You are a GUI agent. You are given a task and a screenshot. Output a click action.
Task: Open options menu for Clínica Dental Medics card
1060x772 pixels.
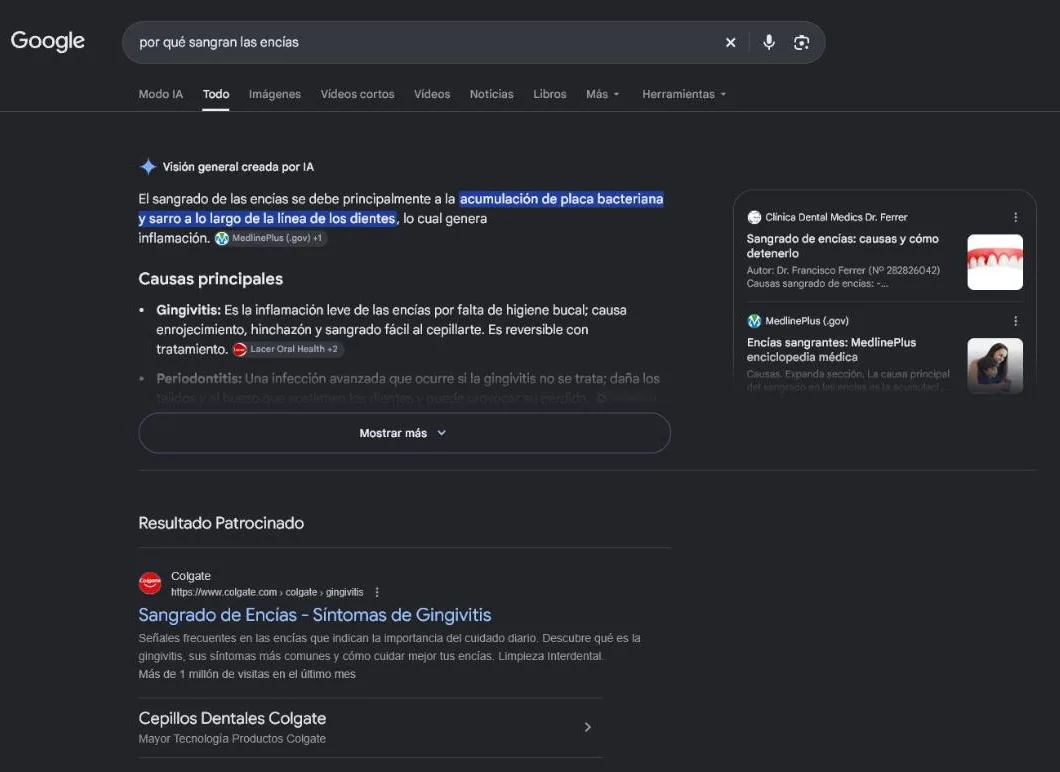coord(1015,217)
